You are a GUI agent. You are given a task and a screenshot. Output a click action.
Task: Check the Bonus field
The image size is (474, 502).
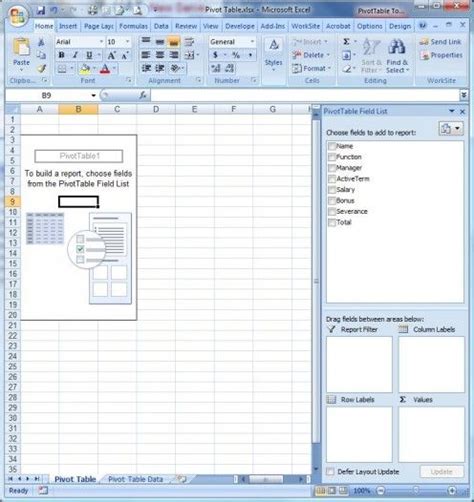tap(332, 201)
